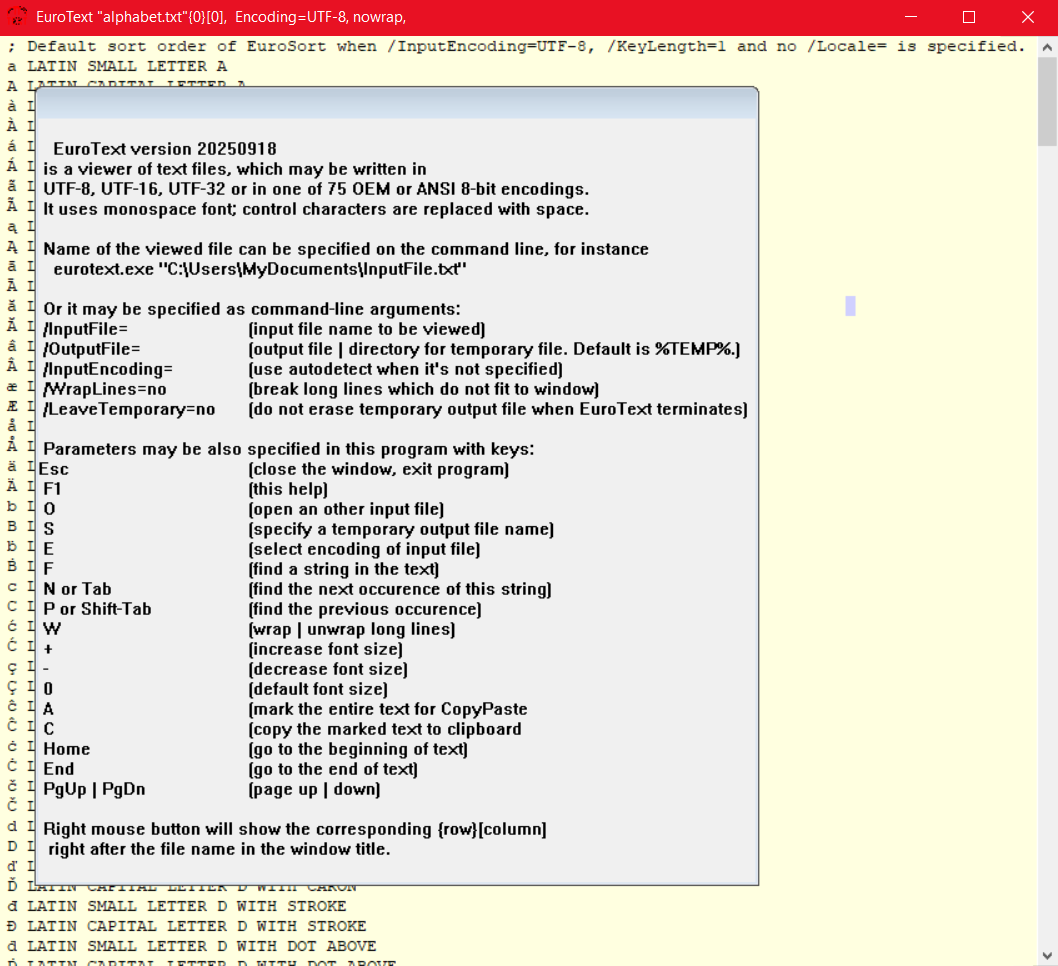
Task: Click the small highlighted block in help panel
Action: click(850, 306)
